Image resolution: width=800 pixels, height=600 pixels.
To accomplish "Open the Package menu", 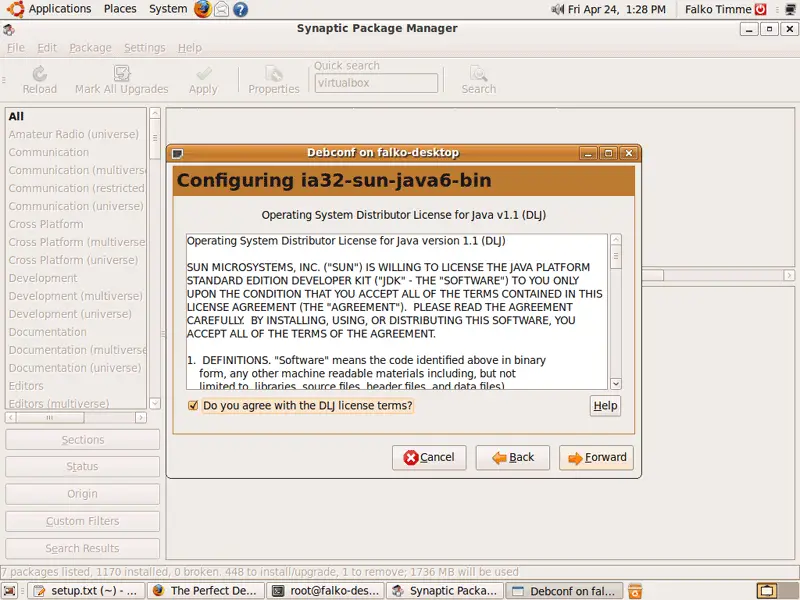I will point(90,48).
